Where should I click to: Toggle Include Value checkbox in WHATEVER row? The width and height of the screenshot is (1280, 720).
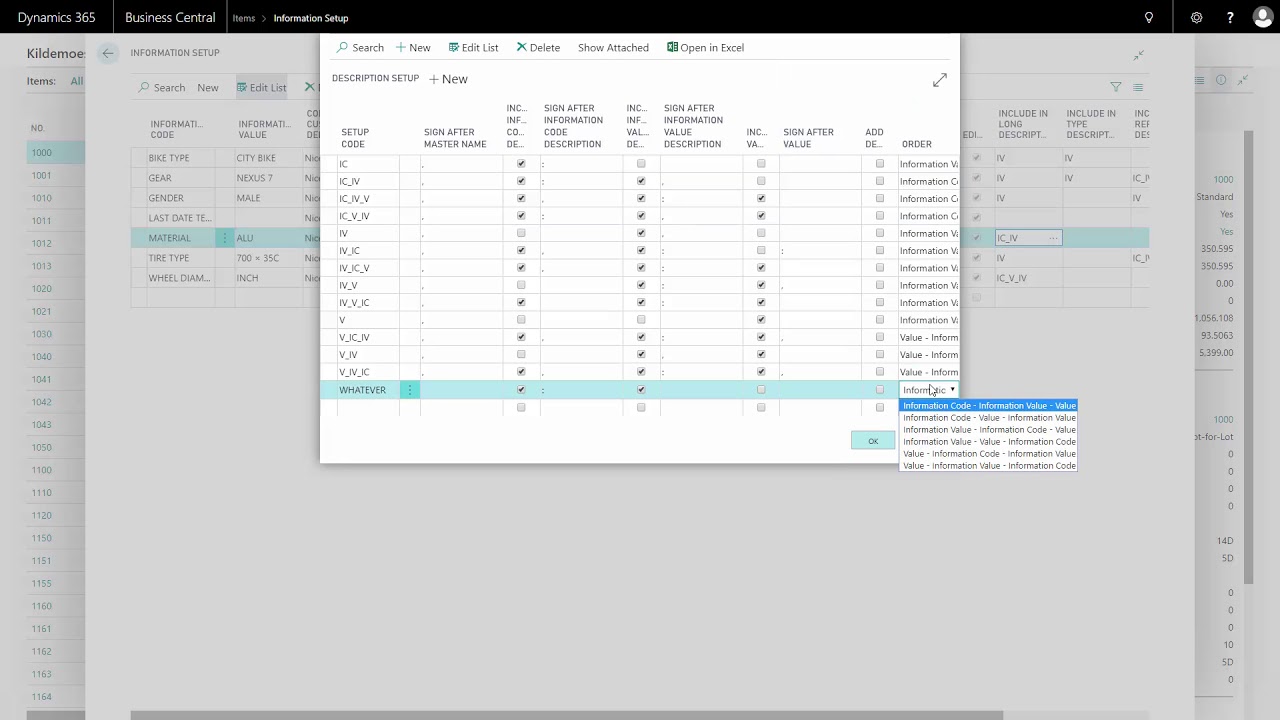point(761,390)
